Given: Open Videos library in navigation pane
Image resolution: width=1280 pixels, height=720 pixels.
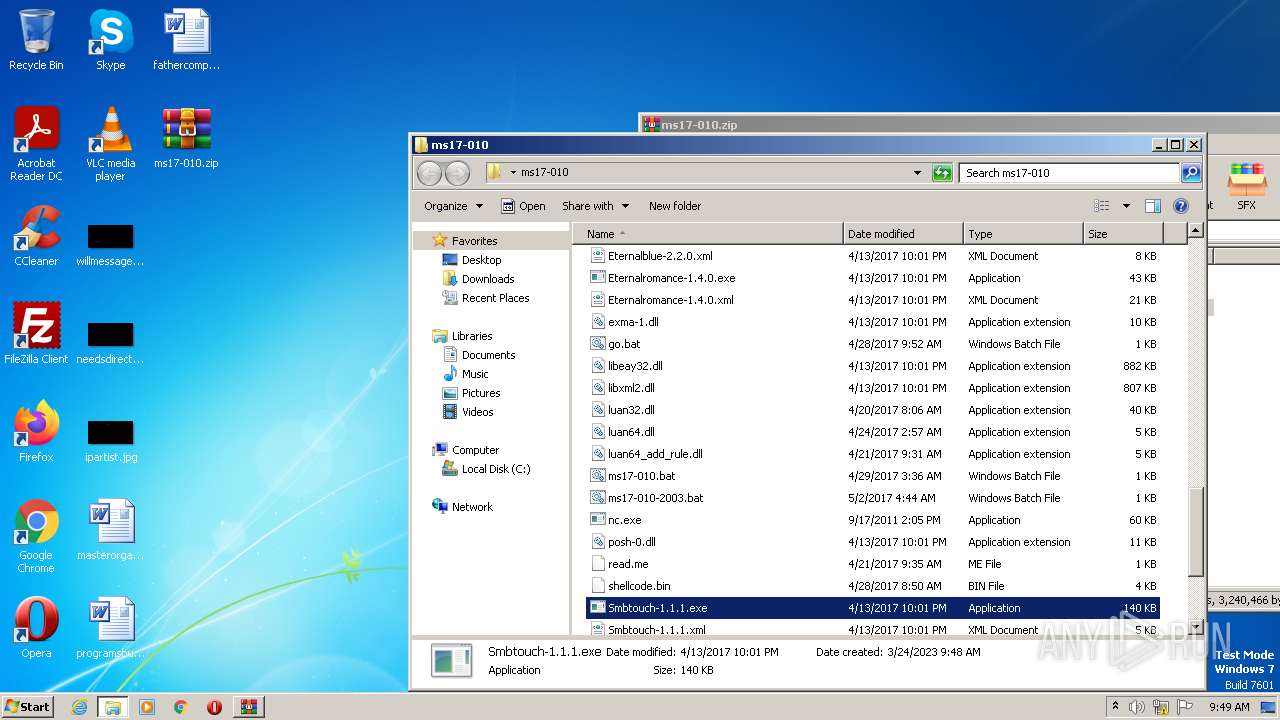Looking at the screenshot, I should [477, 412].
